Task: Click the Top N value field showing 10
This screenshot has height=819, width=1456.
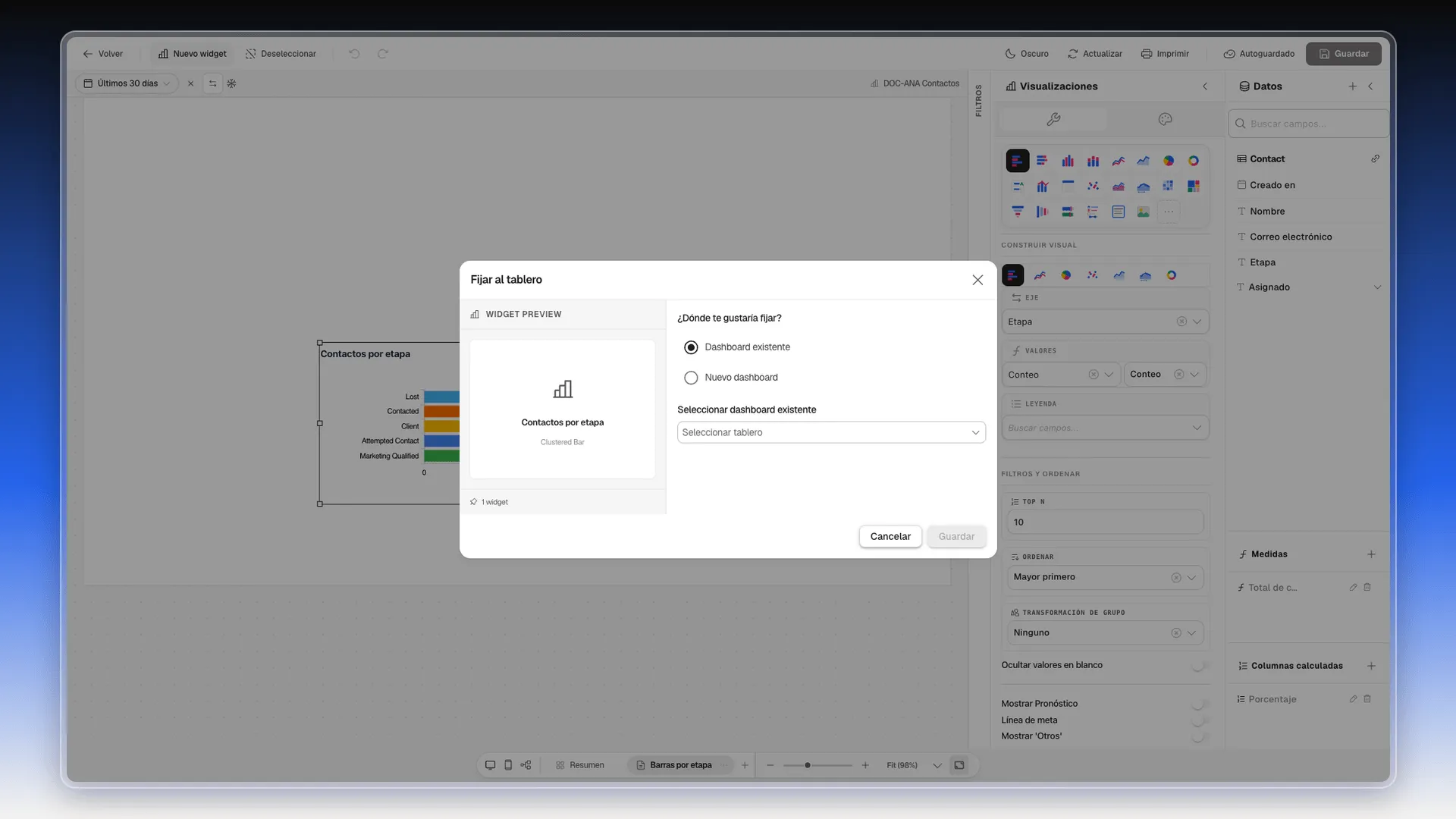Action: point(1105,522)
